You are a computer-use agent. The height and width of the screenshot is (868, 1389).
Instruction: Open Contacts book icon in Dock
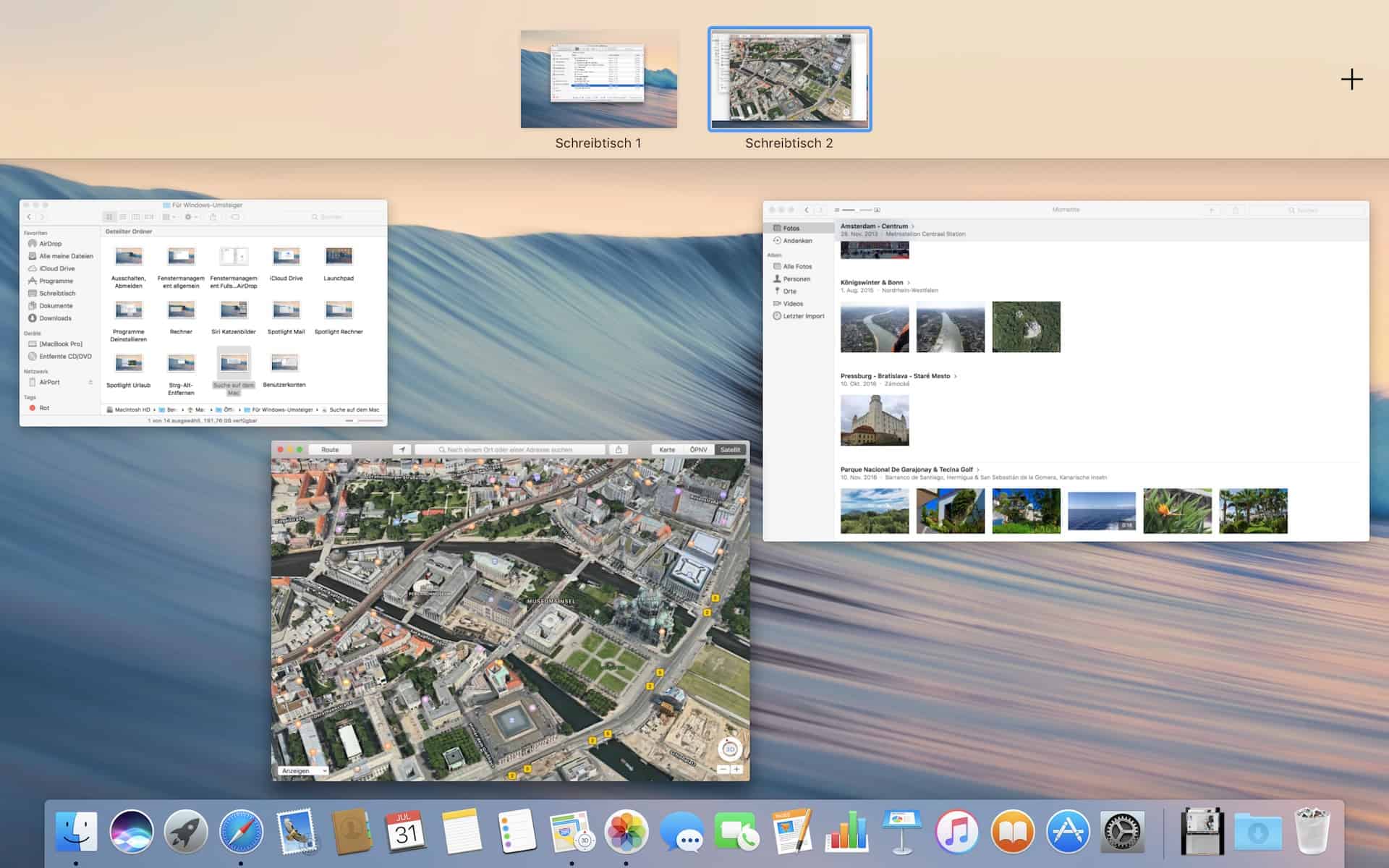coord(351,832)
